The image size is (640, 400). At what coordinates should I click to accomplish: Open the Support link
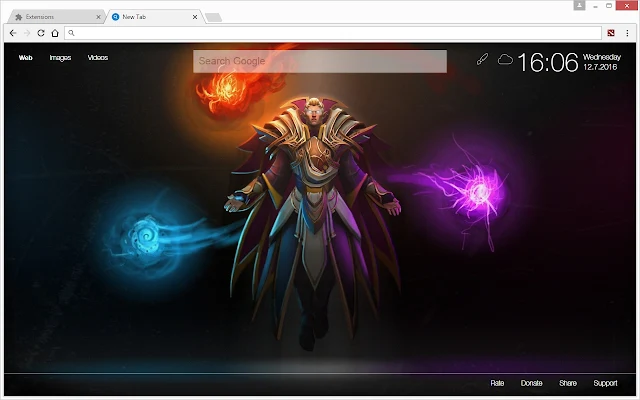tap(605, 383)
